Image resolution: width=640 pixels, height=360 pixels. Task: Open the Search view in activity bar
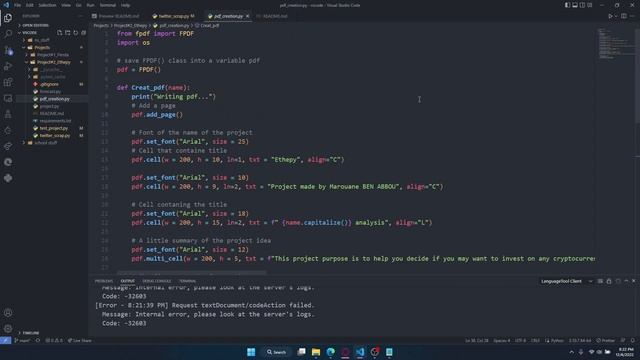tap(8, 34)
